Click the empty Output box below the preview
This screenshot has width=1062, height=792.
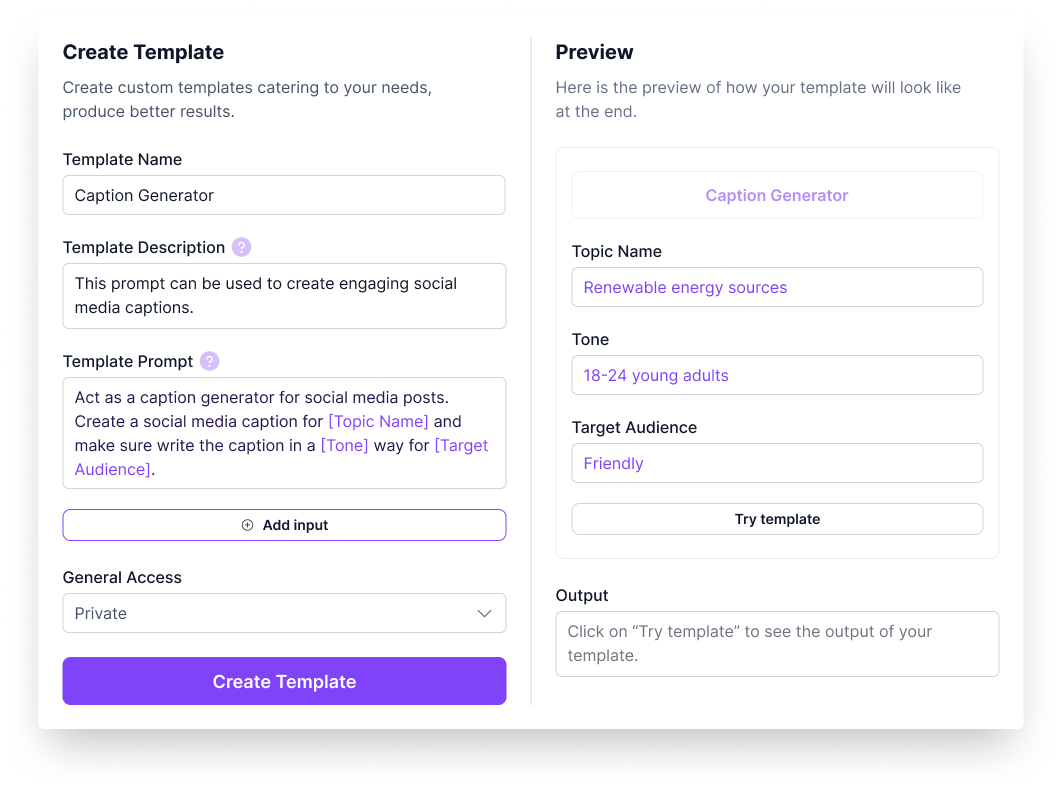point(777,643)
